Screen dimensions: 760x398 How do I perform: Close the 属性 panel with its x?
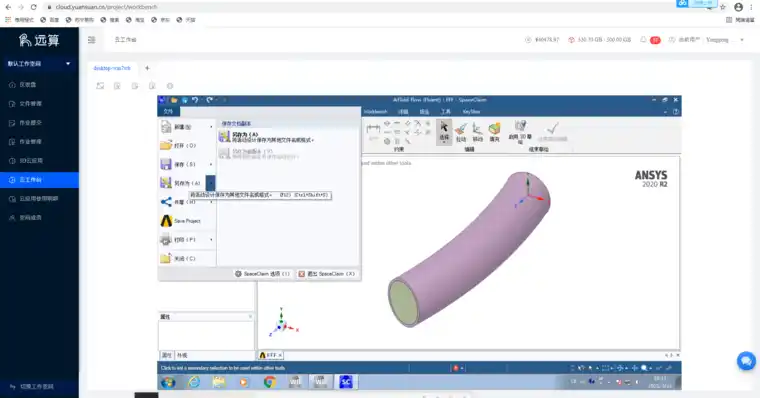[x=250, y=317]
